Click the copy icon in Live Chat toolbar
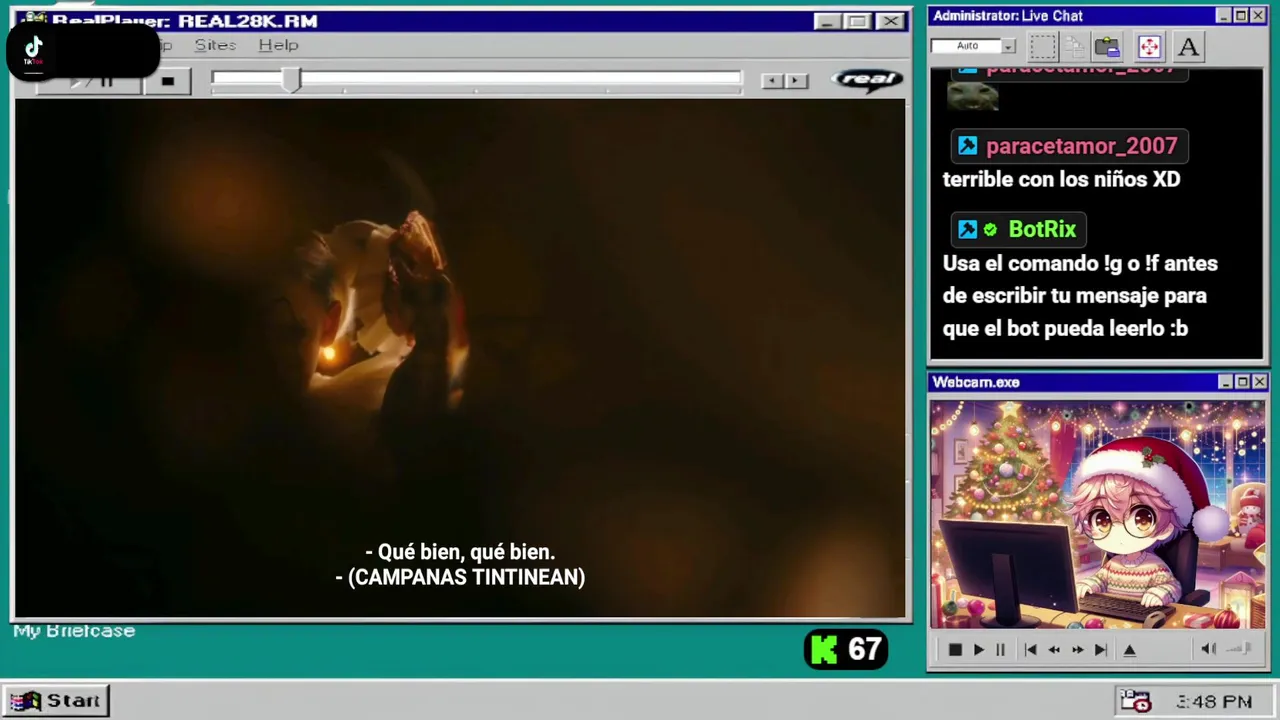Viewport: 1280px width, 720px height. pos(1075,46)
